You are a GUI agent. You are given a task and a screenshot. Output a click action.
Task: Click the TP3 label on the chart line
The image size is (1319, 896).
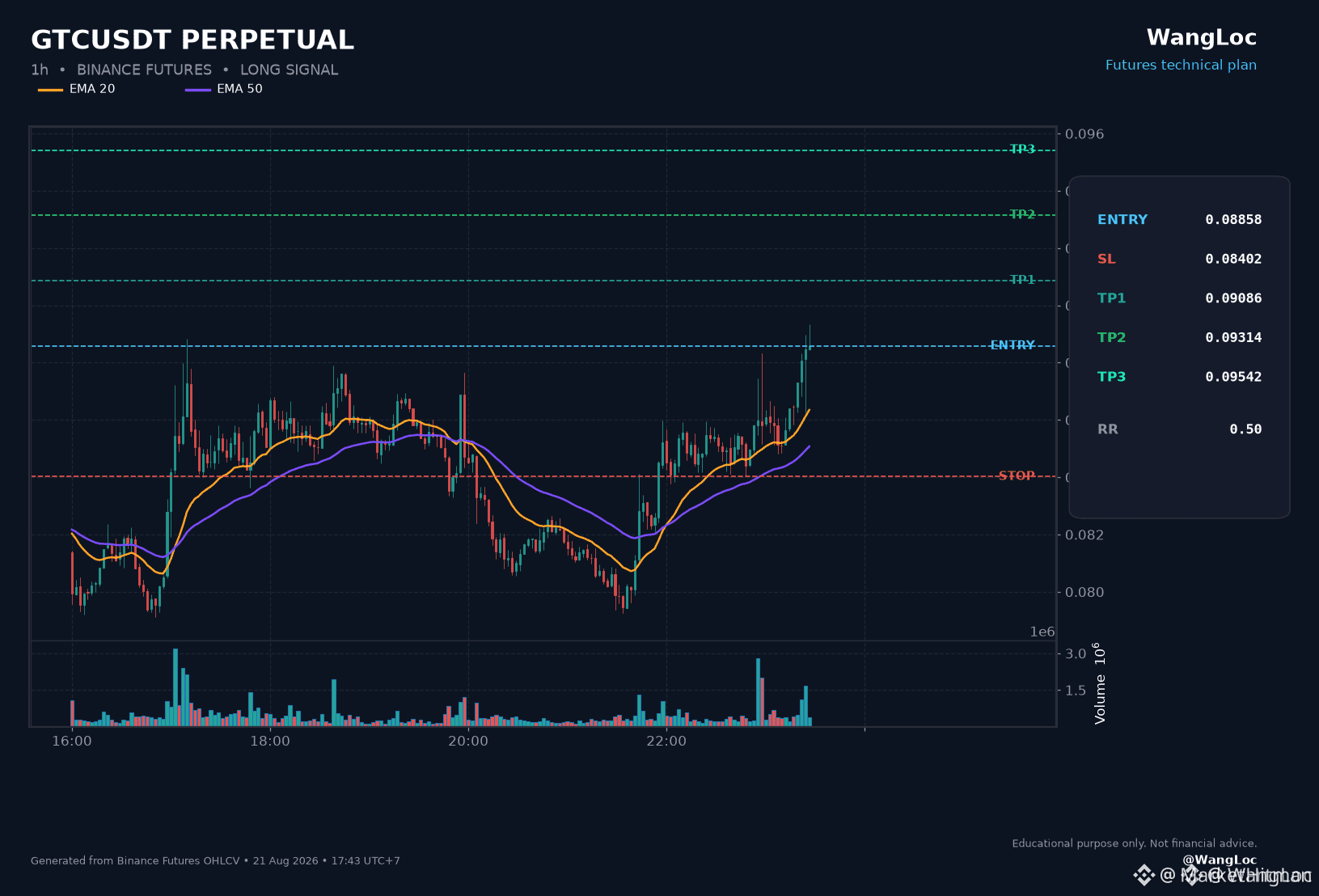click(1022, 149)
